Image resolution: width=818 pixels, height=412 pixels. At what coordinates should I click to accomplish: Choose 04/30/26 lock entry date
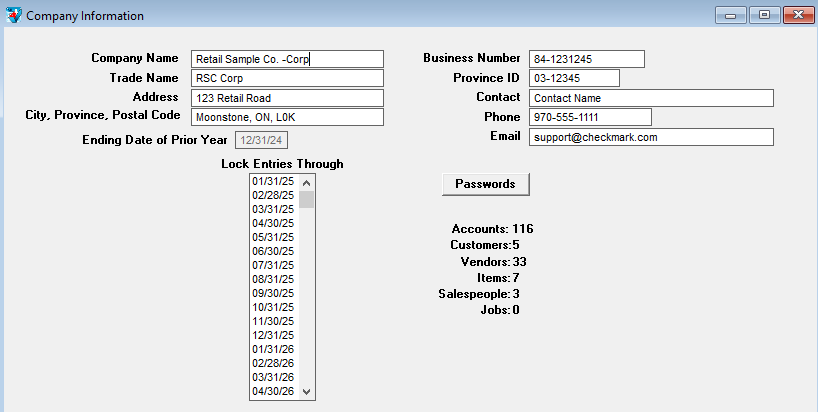(273, 391)
